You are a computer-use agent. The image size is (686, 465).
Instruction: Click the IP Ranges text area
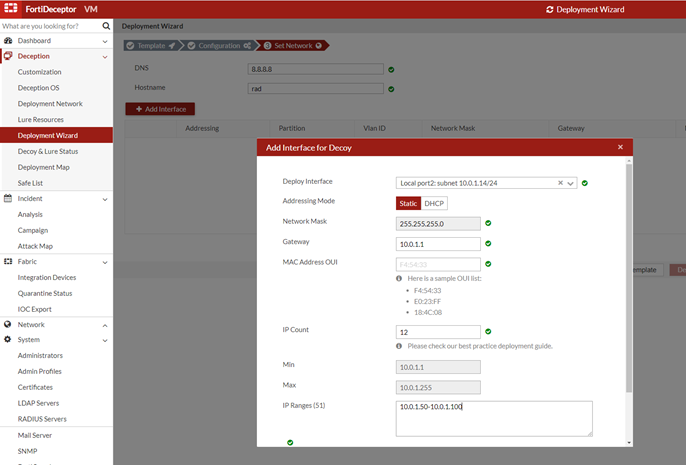click(x=494, y=419)
